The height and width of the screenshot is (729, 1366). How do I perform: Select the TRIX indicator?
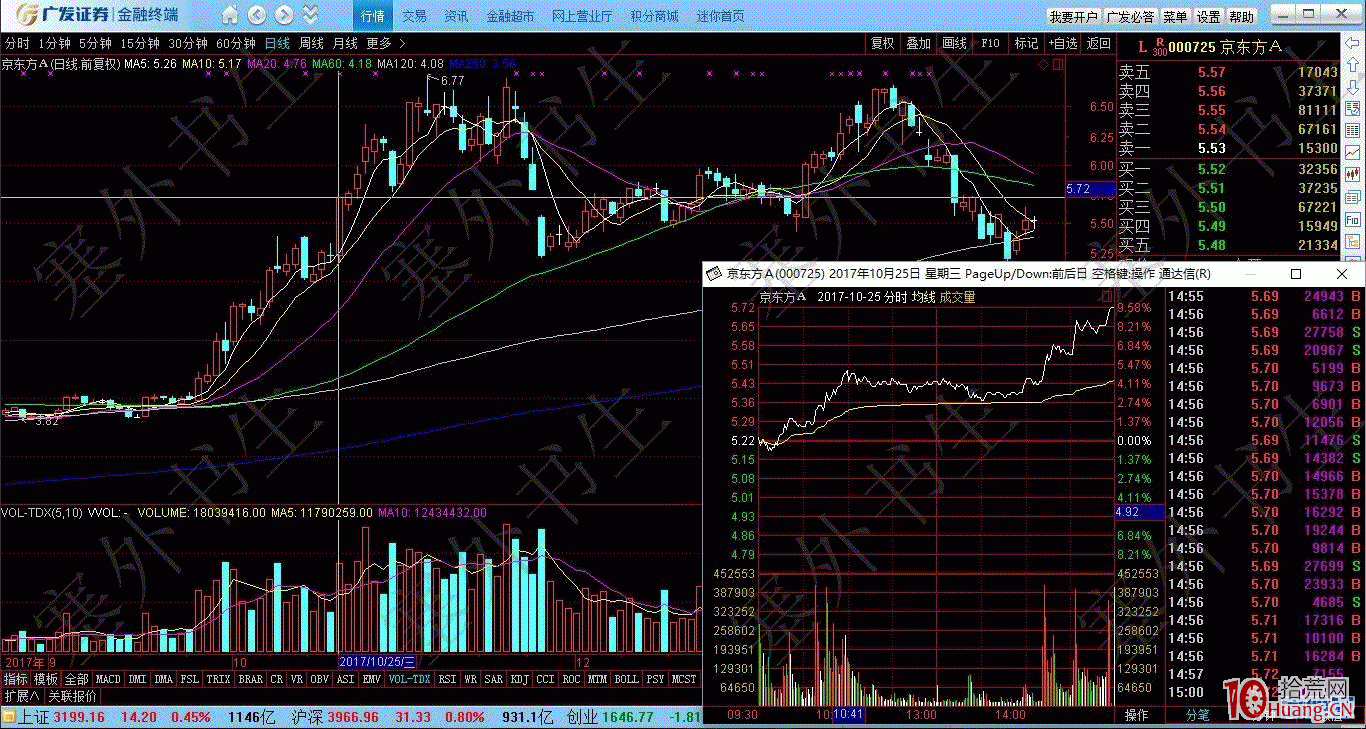pos(218,679)
